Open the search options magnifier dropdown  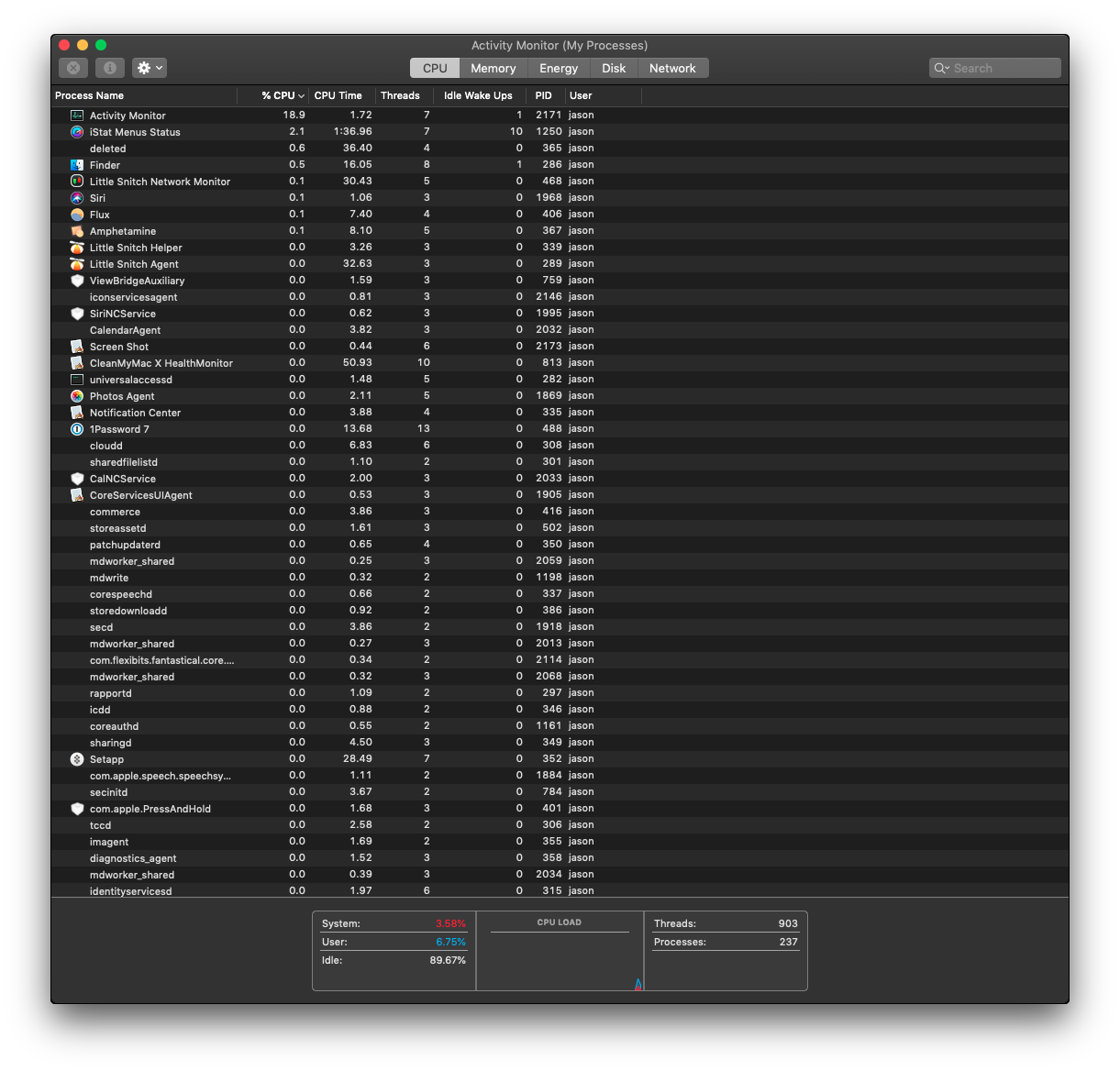(941, 69)
